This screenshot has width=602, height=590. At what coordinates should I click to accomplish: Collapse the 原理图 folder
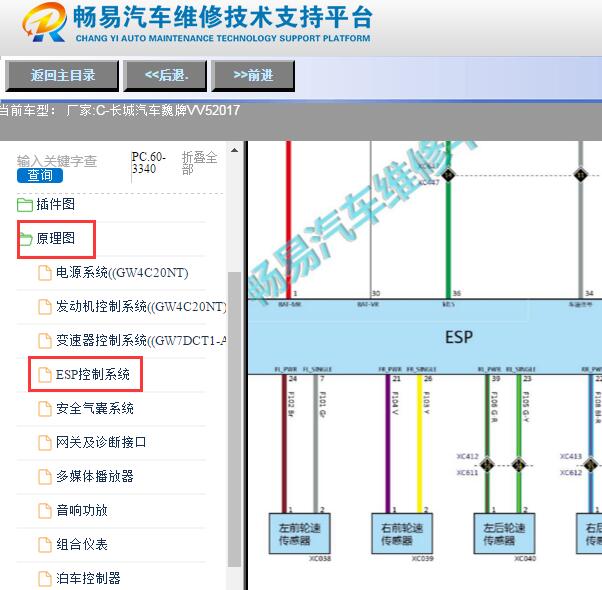55,238
